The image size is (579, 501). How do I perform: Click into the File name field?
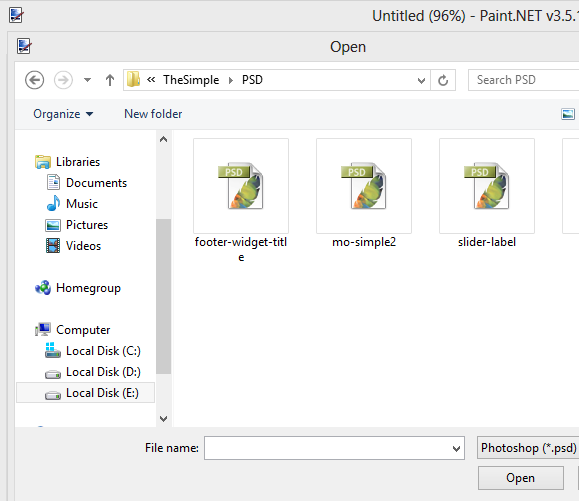pos(334,448)
